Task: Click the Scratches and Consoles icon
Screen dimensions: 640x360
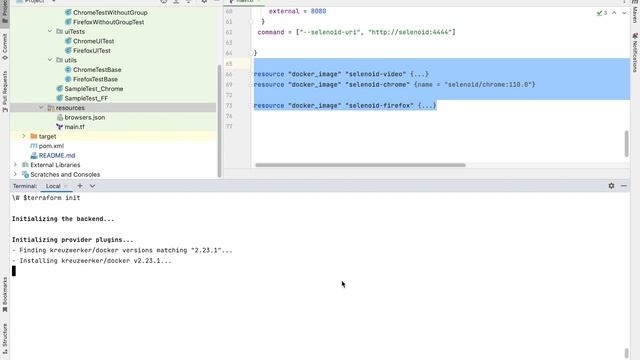Action: point(25,174)
